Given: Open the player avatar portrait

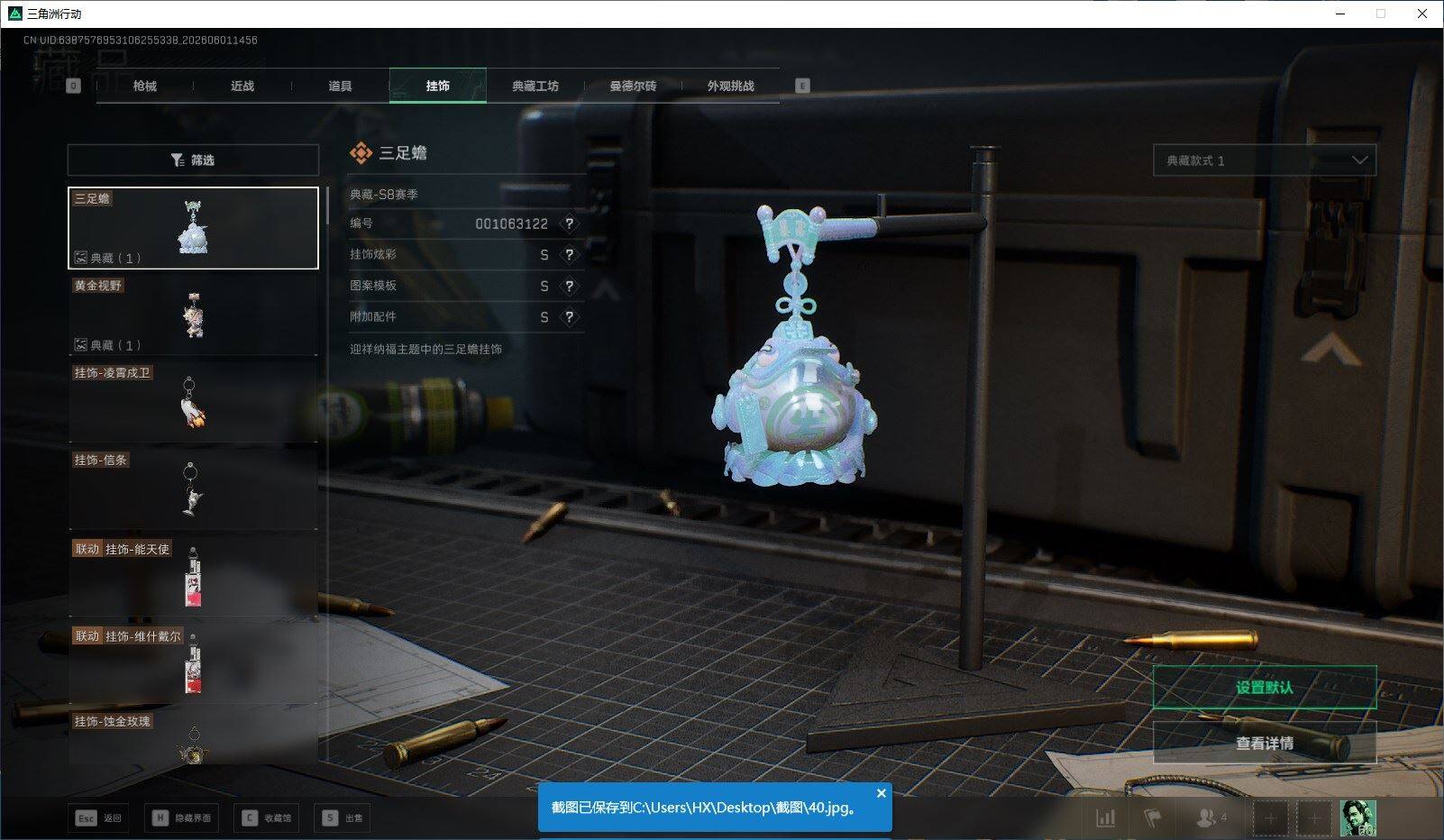Looking at the screenshot, I should pyautogui.click(x=1357, y=818).
